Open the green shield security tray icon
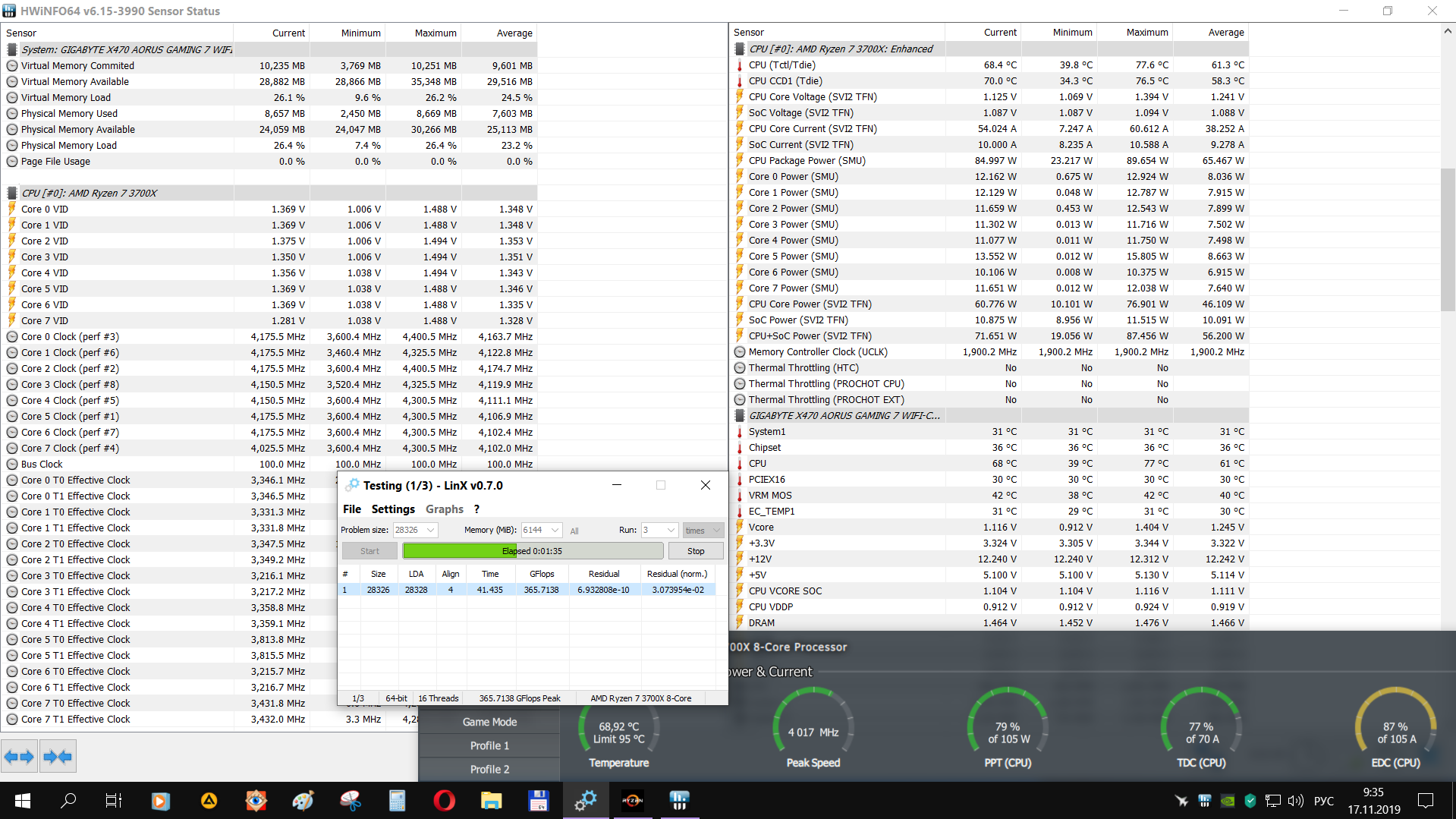1456x819 pixels. [x=1250, y=800]
